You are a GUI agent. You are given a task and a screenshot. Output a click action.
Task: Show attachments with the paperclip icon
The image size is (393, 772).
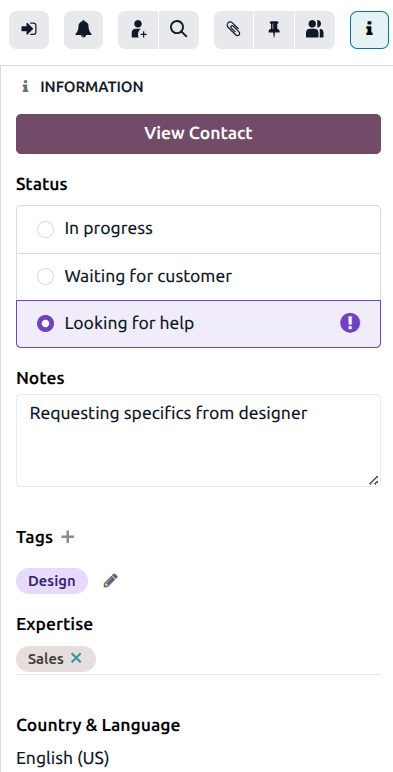click(x=234, y=30)
